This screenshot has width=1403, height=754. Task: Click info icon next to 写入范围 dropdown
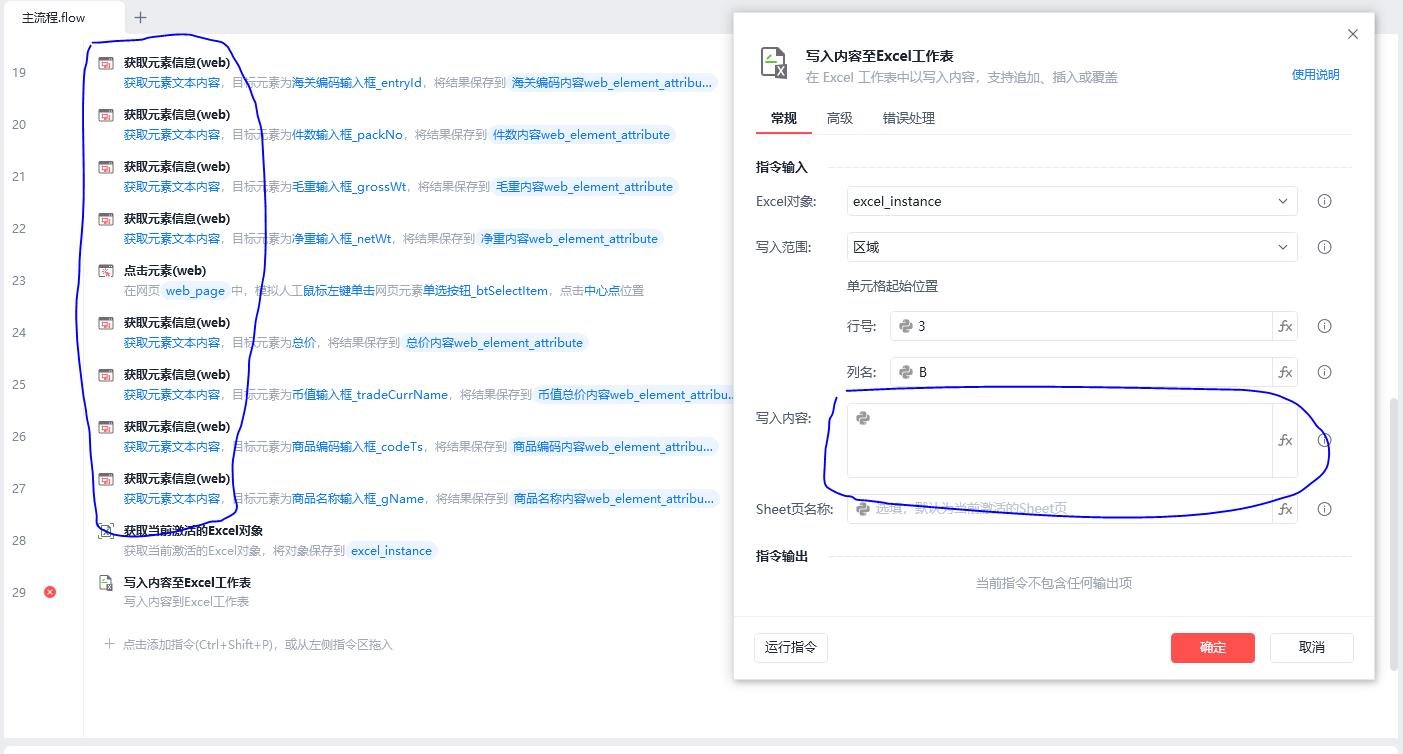pyautogui.click(x=1324, y=247)
